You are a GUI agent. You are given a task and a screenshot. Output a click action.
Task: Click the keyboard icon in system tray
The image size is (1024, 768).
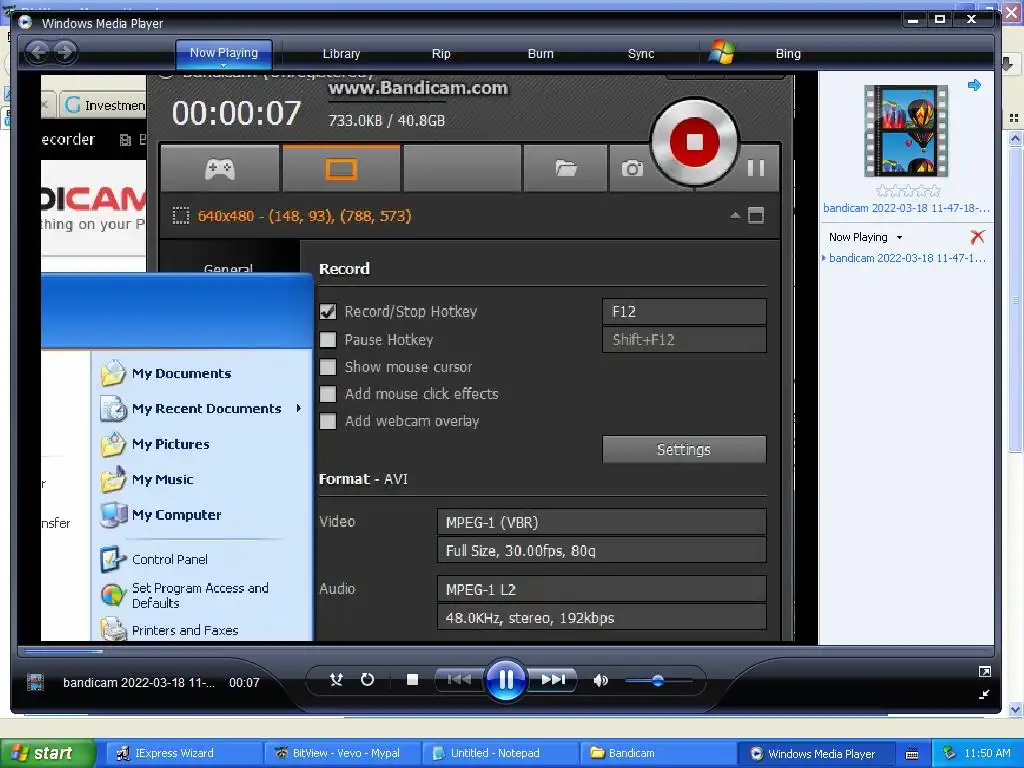912,754
